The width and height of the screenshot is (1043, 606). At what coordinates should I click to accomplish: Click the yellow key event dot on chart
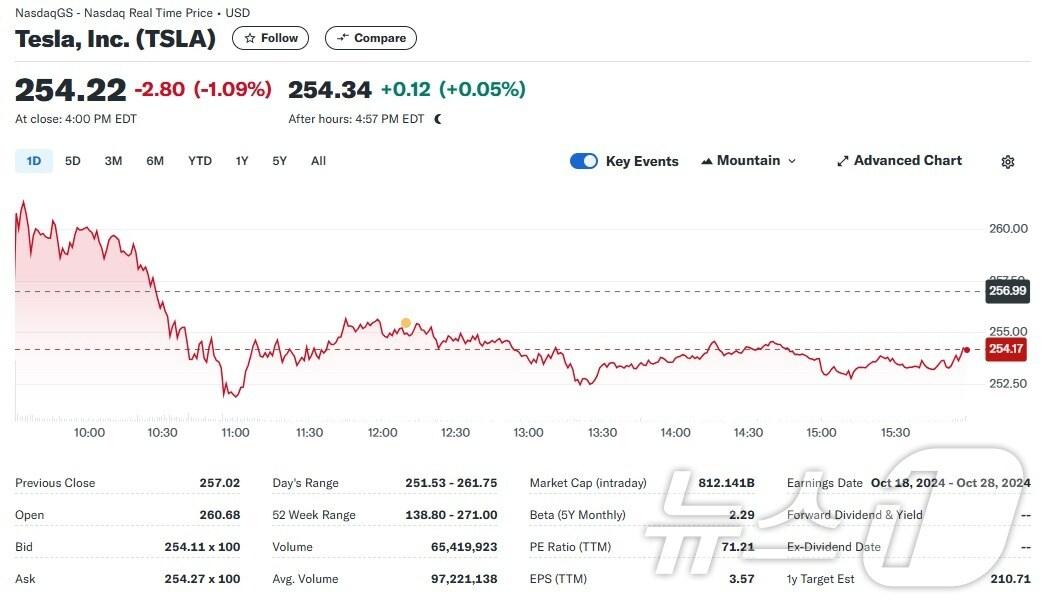(406, 323)
